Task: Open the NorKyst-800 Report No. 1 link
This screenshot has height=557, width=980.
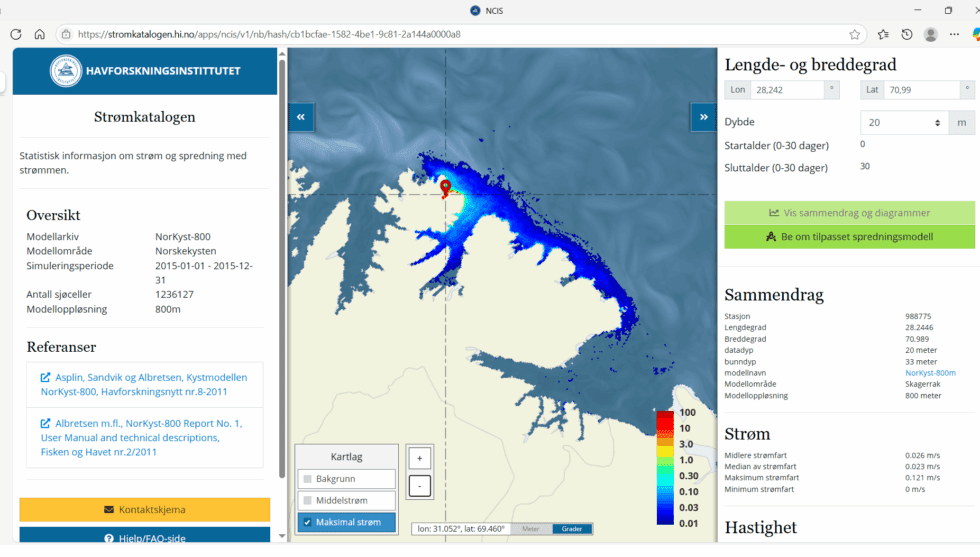Action: pos(141,437)
